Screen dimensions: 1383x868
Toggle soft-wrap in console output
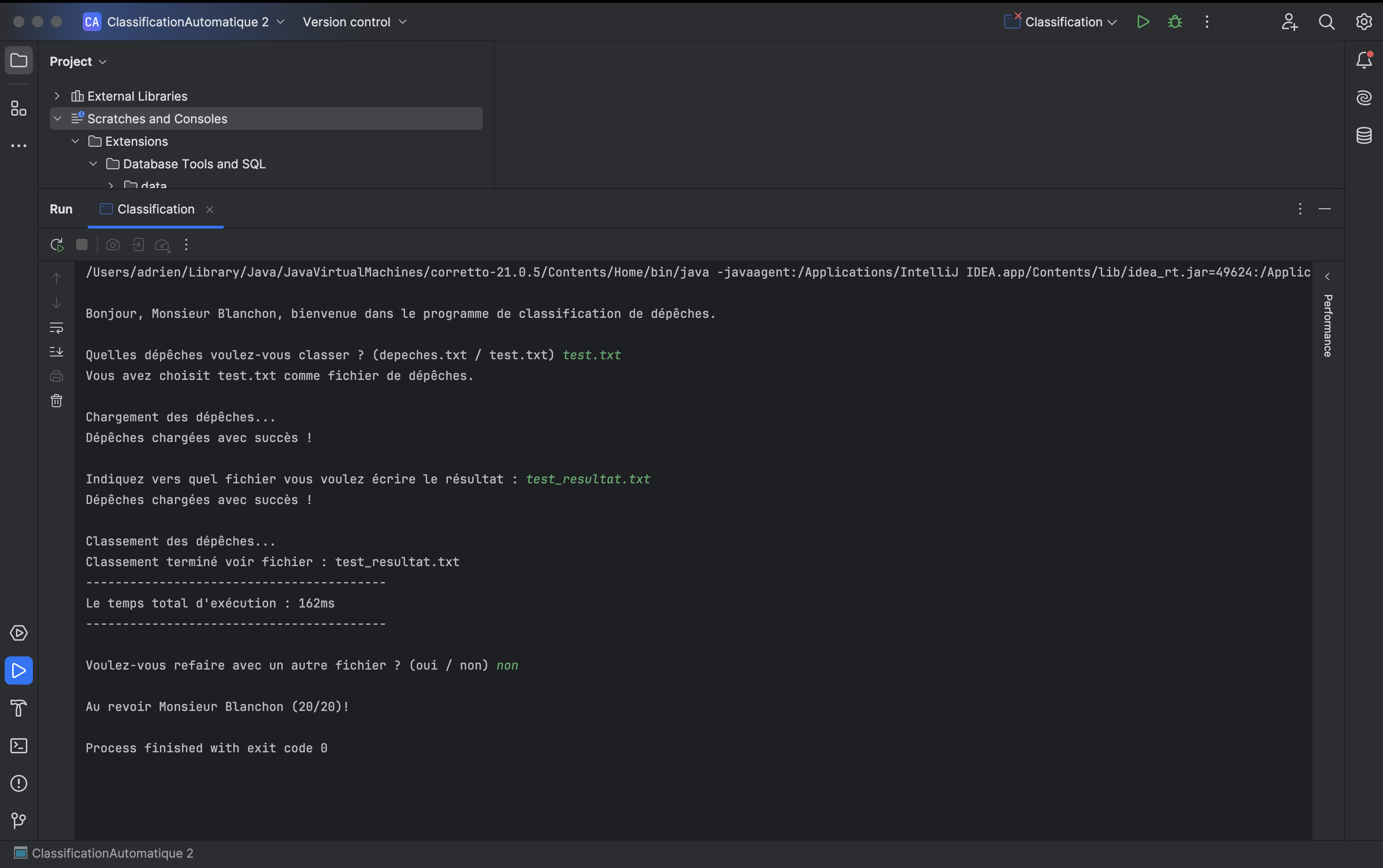pos(56,327)
